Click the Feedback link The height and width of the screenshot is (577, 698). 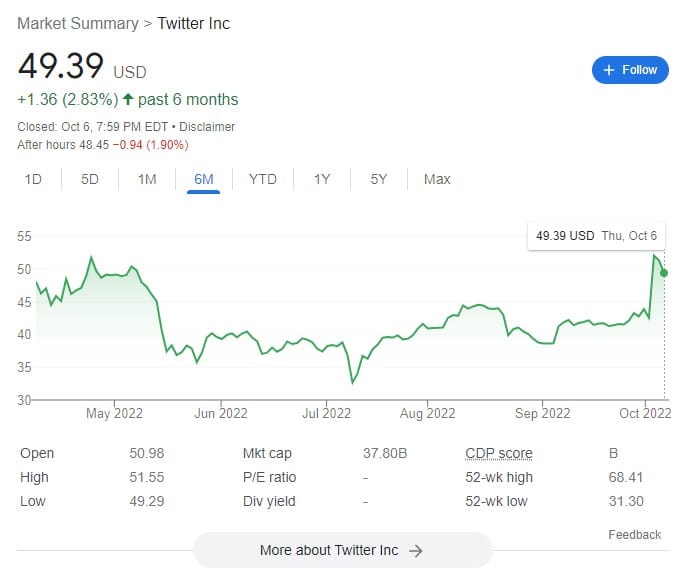coord(634,535)
